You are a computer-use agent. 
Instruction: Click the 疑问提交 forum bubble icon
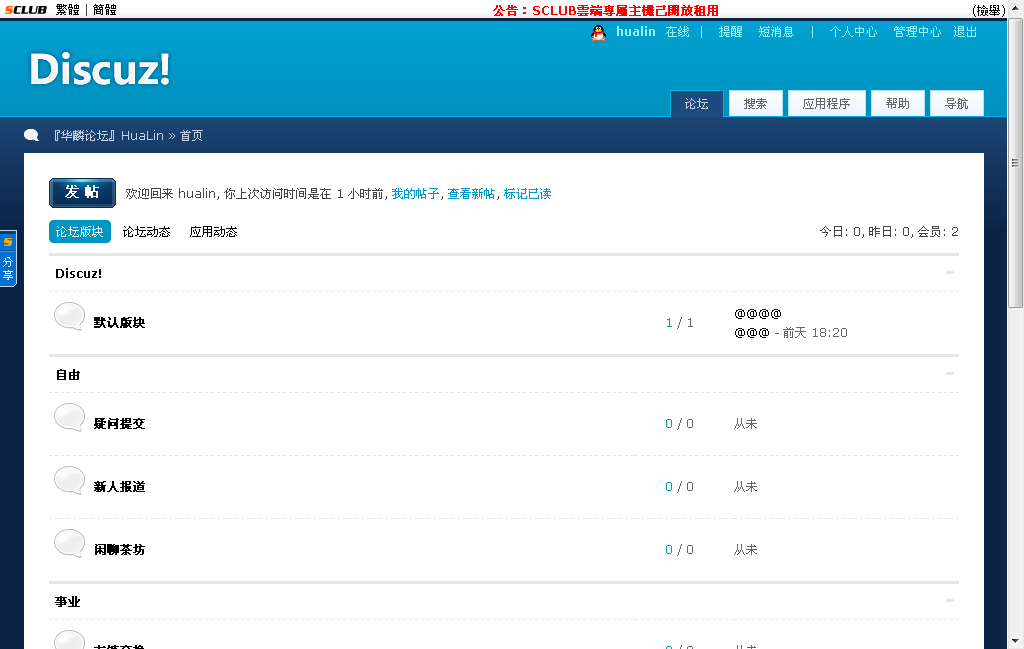coord(69,418)
